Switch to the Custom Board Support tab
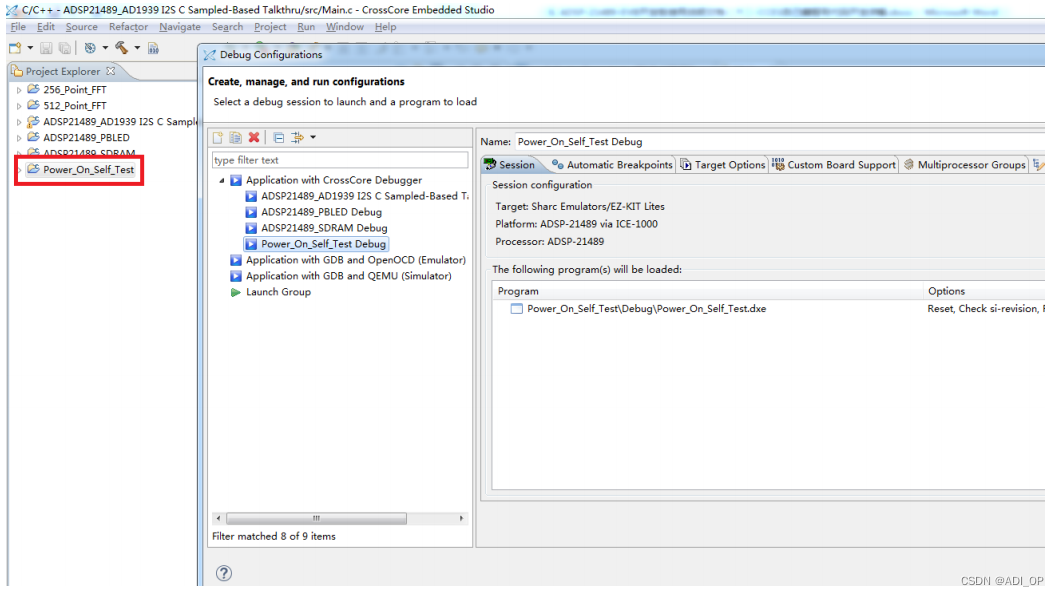1059x596 pixels. click(834, 165)
